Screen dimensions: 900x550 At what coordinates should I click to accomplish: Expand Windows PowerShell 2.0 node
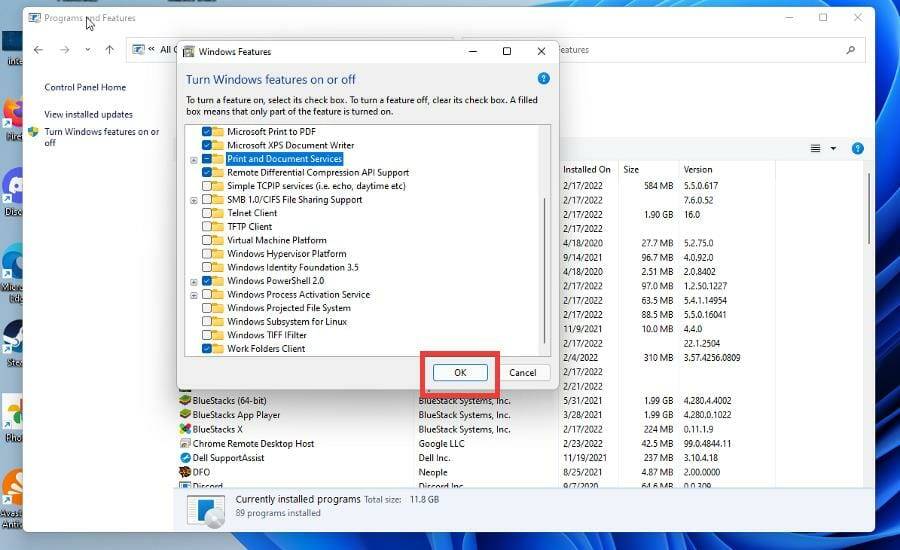(194, 282)
